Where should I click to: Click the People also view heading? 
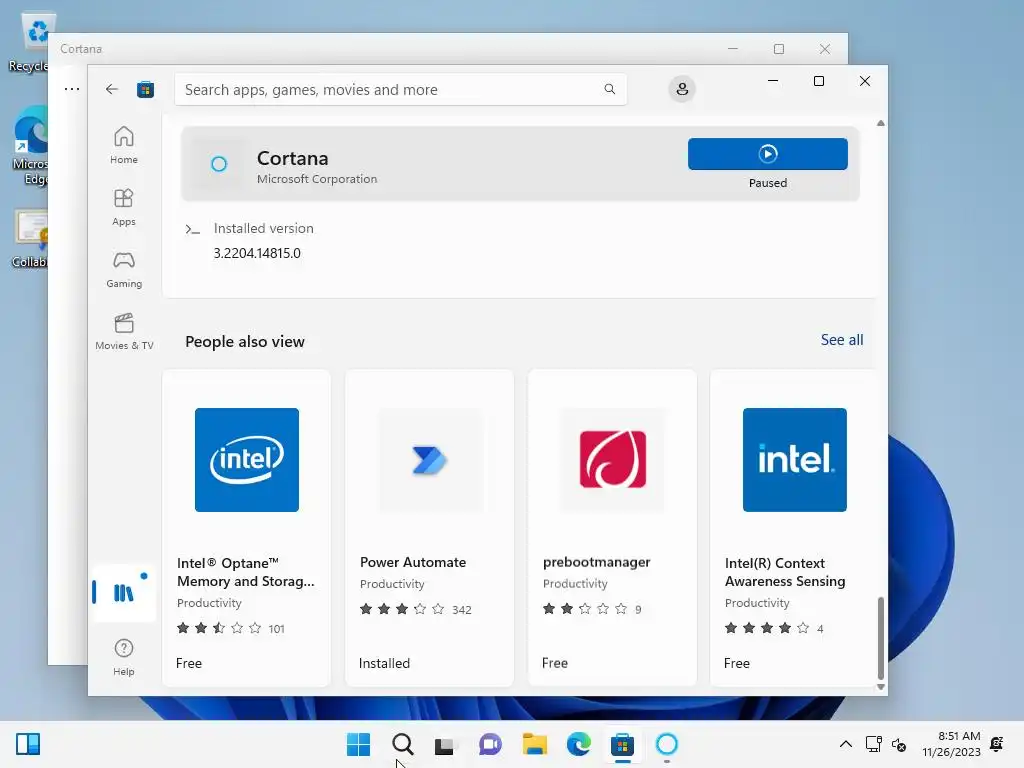245,342
